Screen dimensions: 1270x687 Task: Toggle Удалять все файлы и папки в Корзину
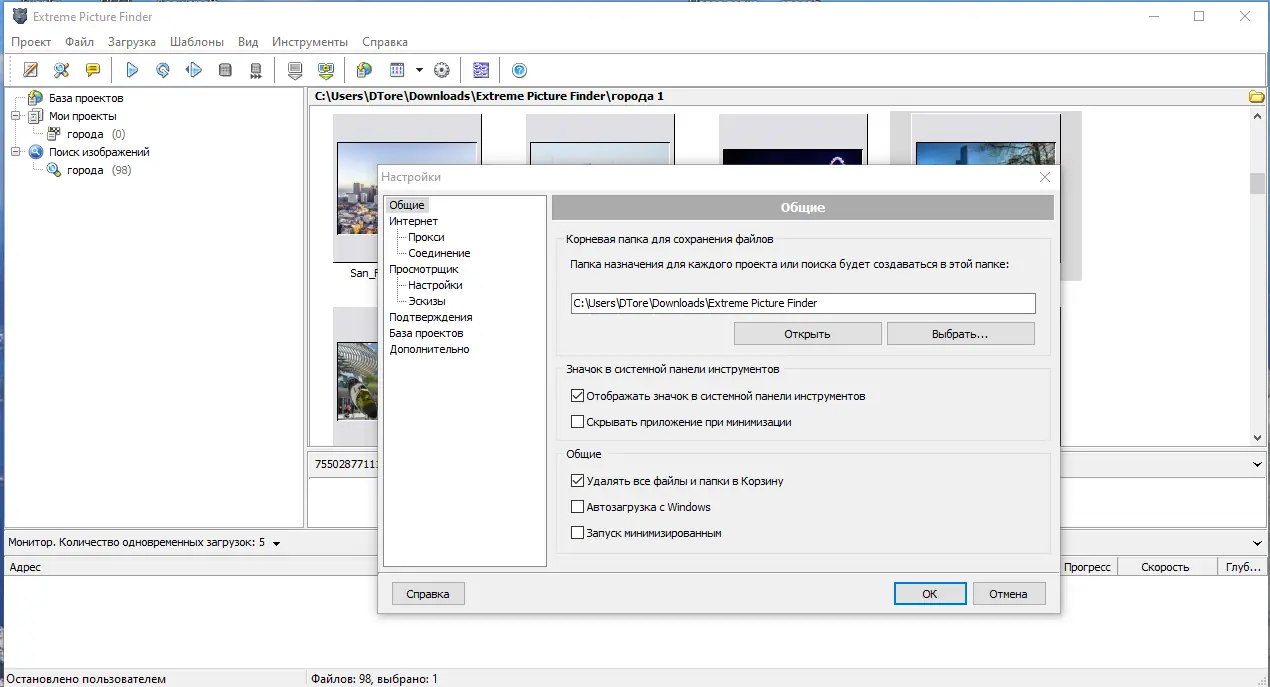pyautogui.click(x=577, y=481)
